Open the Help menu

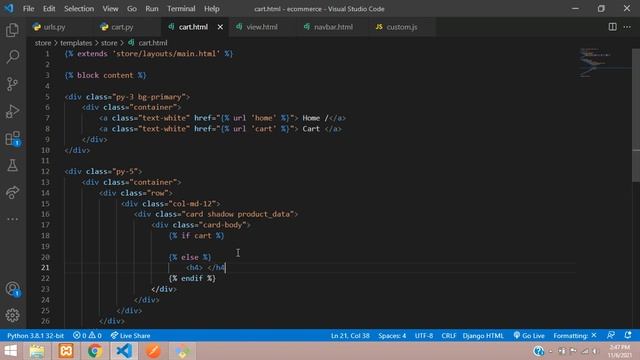212,9
